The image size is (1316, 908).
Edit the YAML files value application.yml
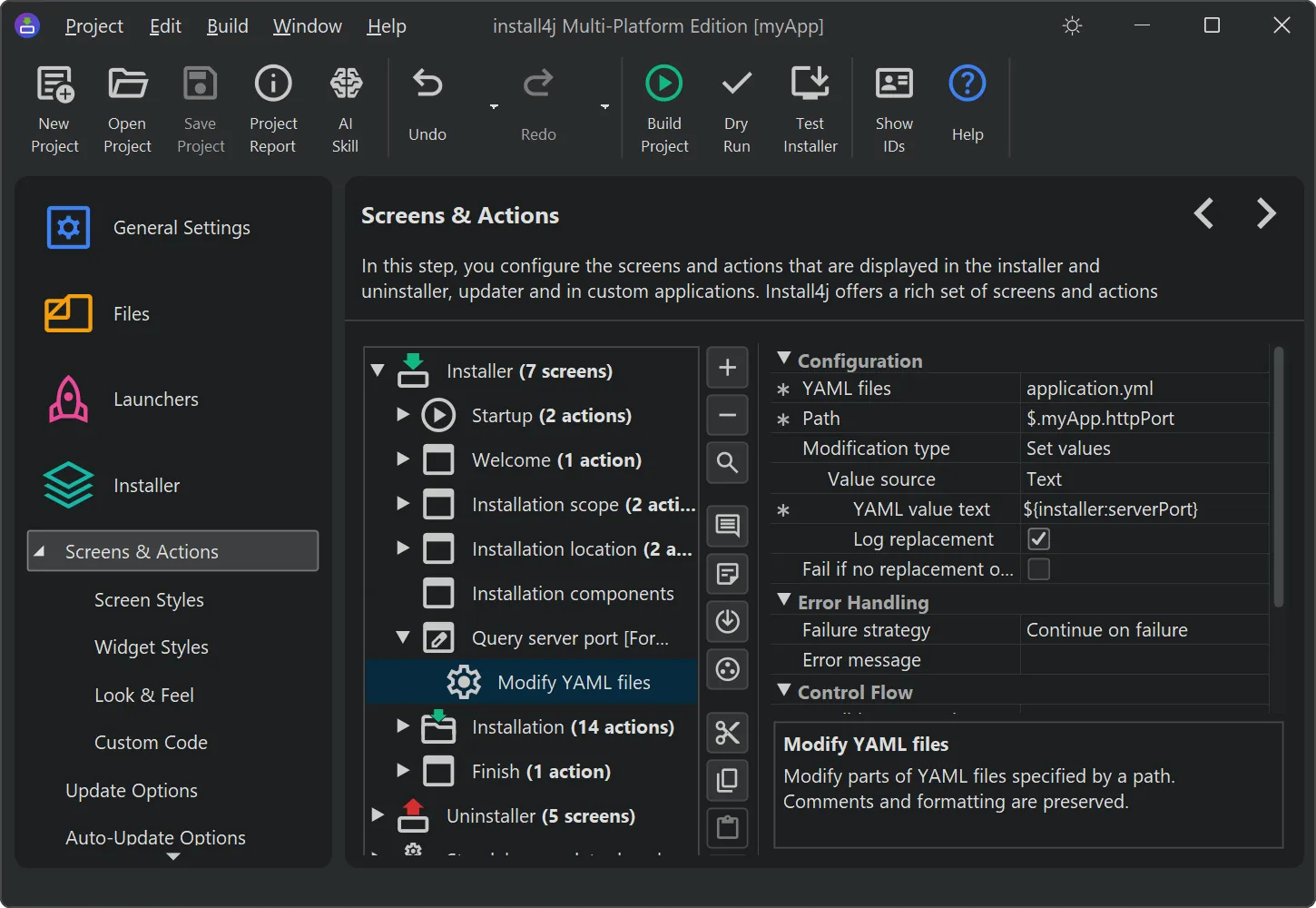pos(1144,389)
